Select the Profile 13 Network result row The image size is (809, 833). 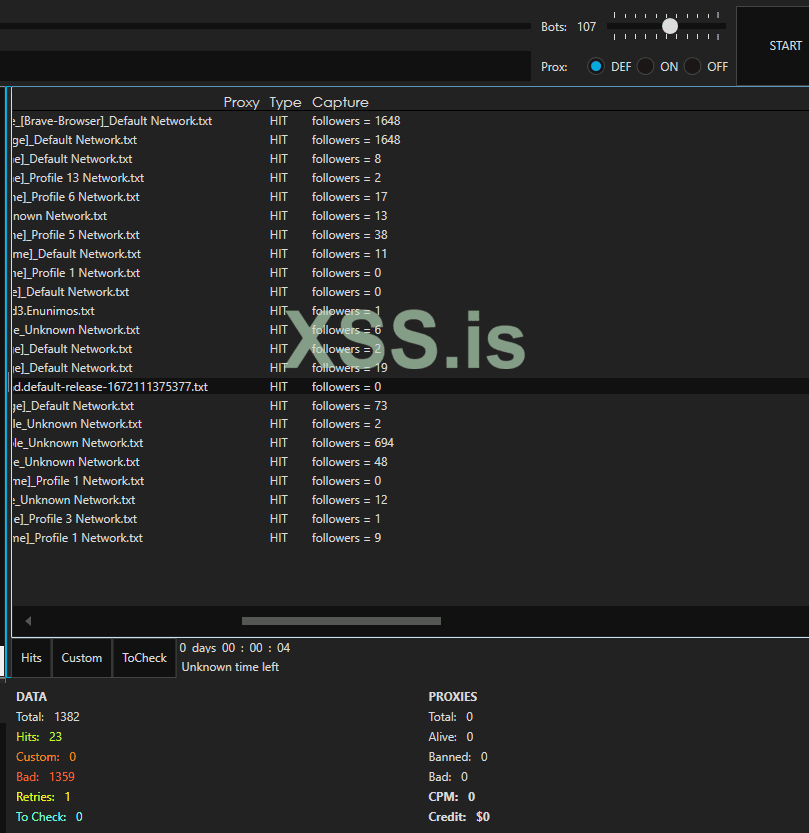pyautogui.click(x=150, y=177)
